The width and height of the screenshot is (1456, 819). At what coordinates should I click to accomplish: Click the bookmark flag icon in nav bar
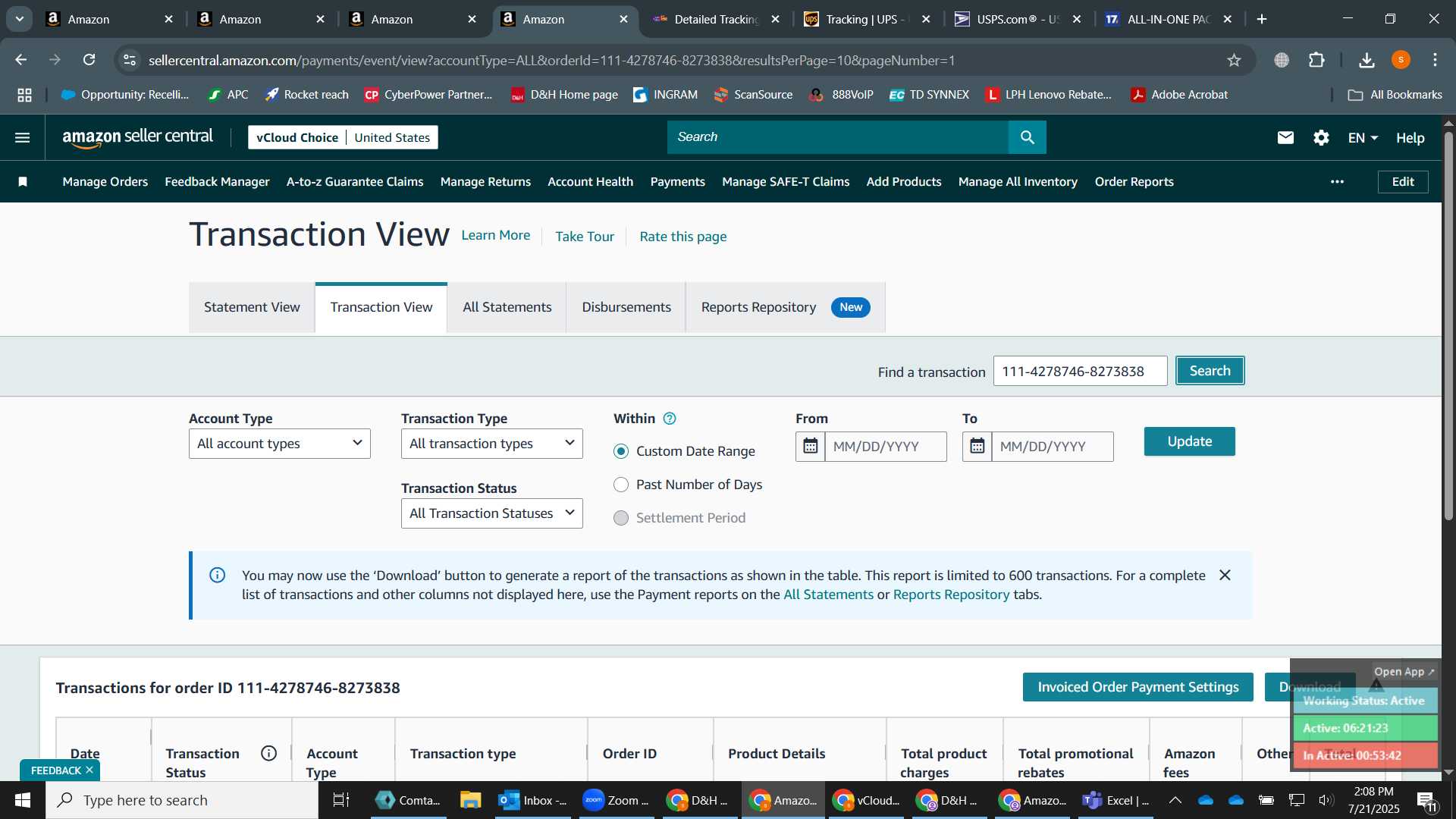click(23, 181)
